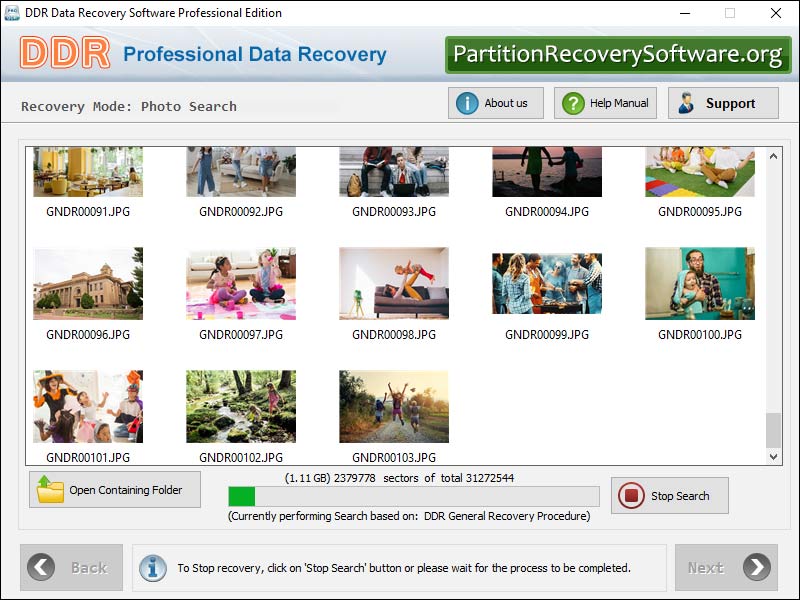This screenshot has width=800, height=600.
Task: Click the thumbnail scrollbar down arrow
Action: tap(773, 457)
